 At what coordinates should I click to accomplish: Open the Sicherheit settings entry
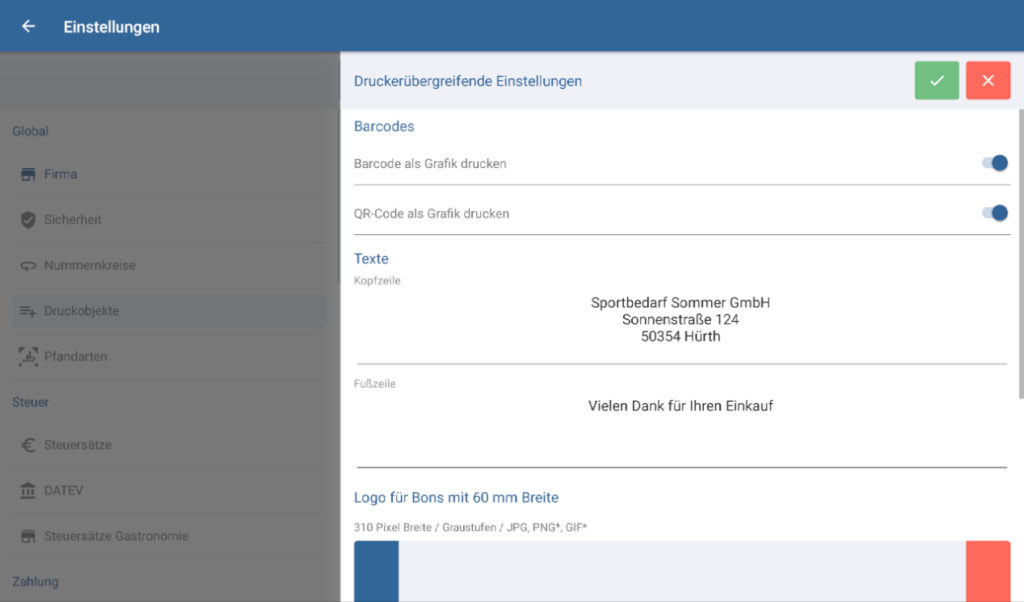tap(73, 220)
